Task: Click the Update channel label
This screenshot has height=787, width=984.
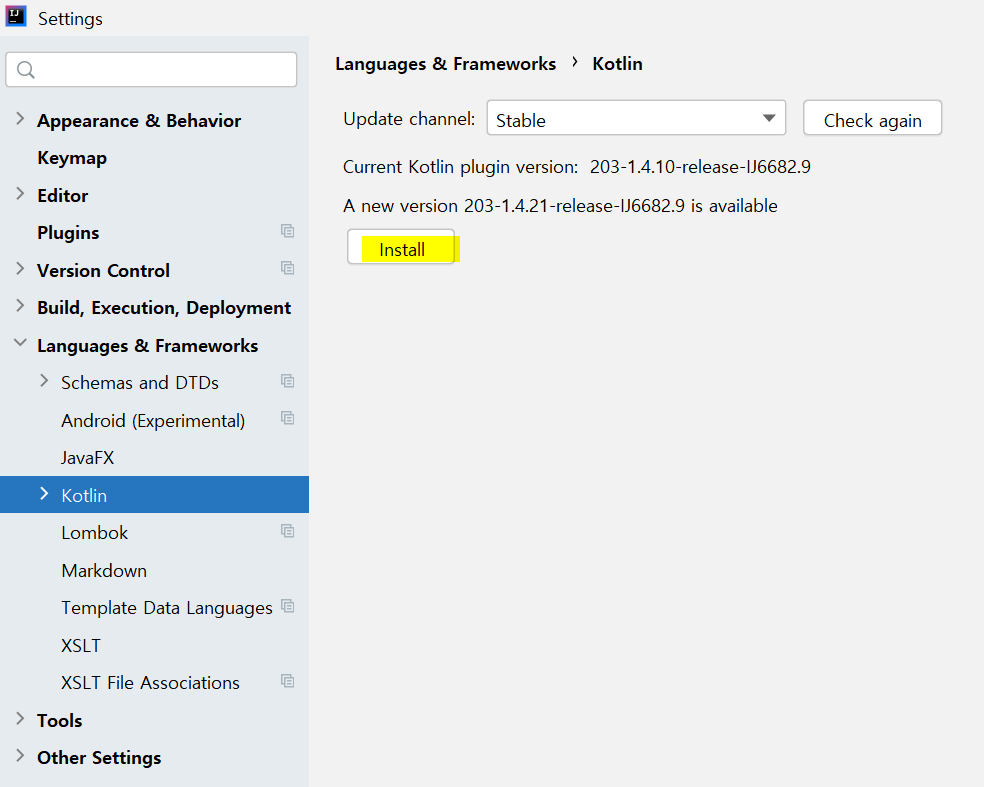Action: tap(409, 119)
